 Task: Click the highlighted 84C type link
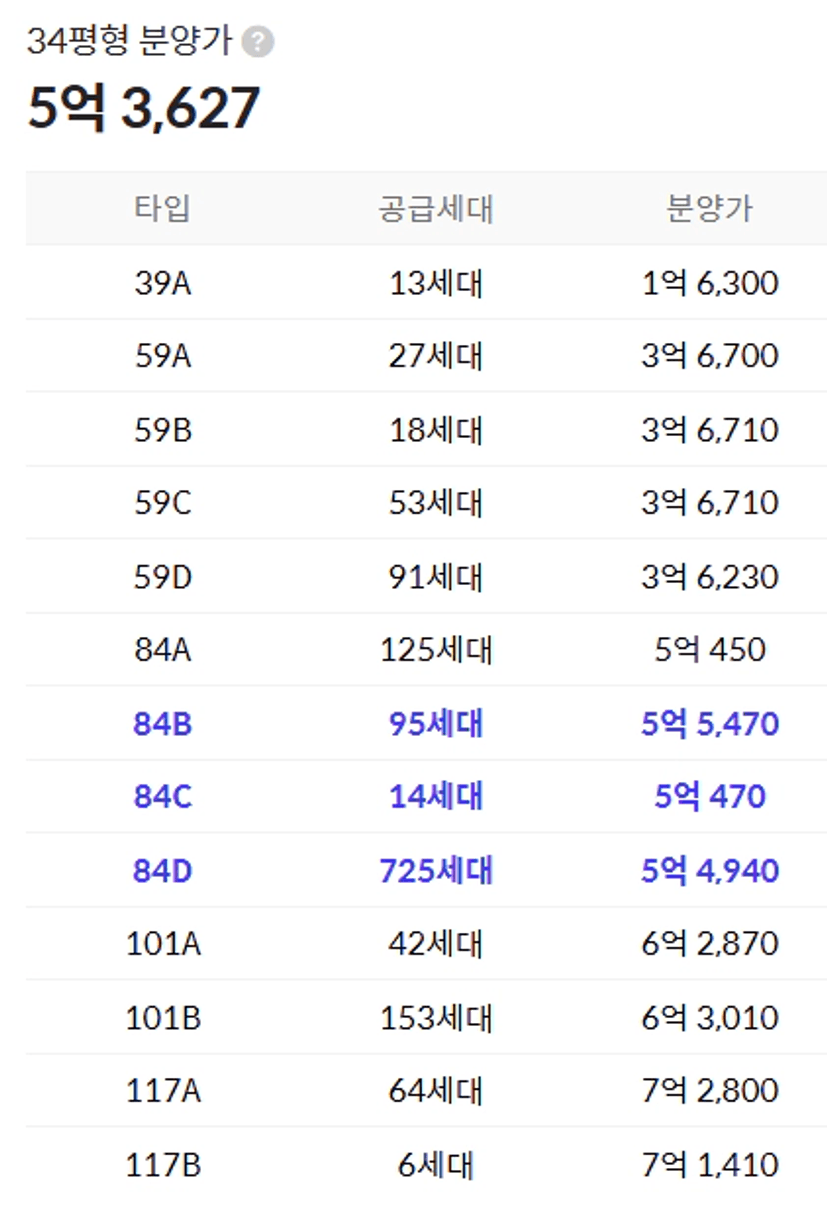[x=163, y=797]
